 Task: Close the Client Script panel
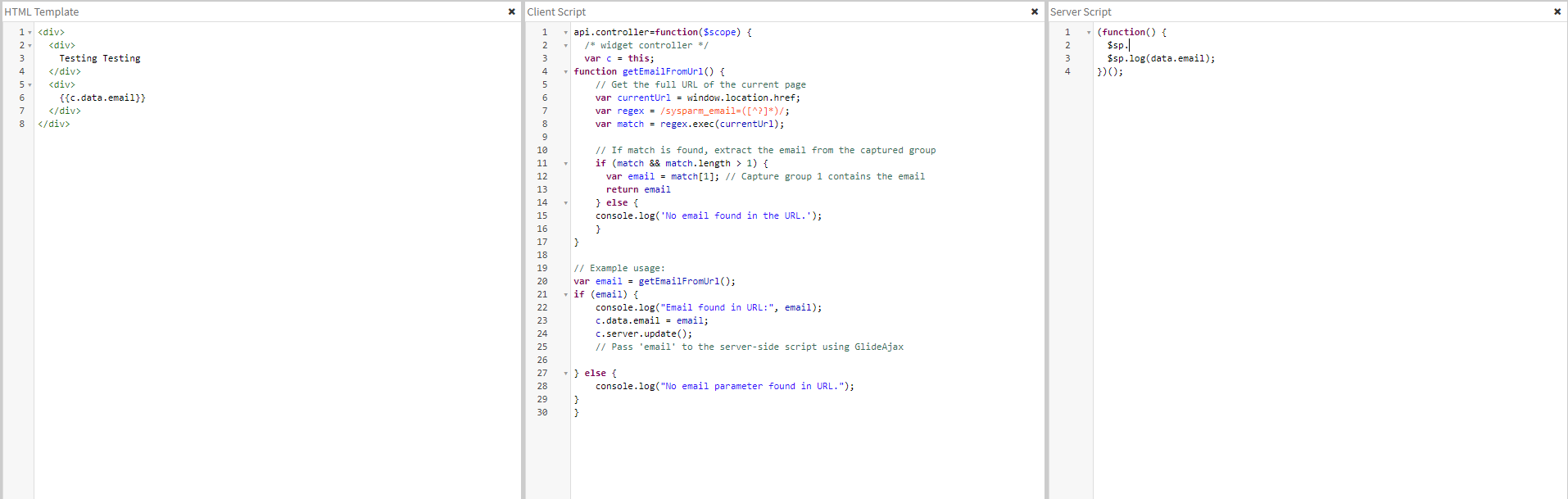coord(1035,11)
